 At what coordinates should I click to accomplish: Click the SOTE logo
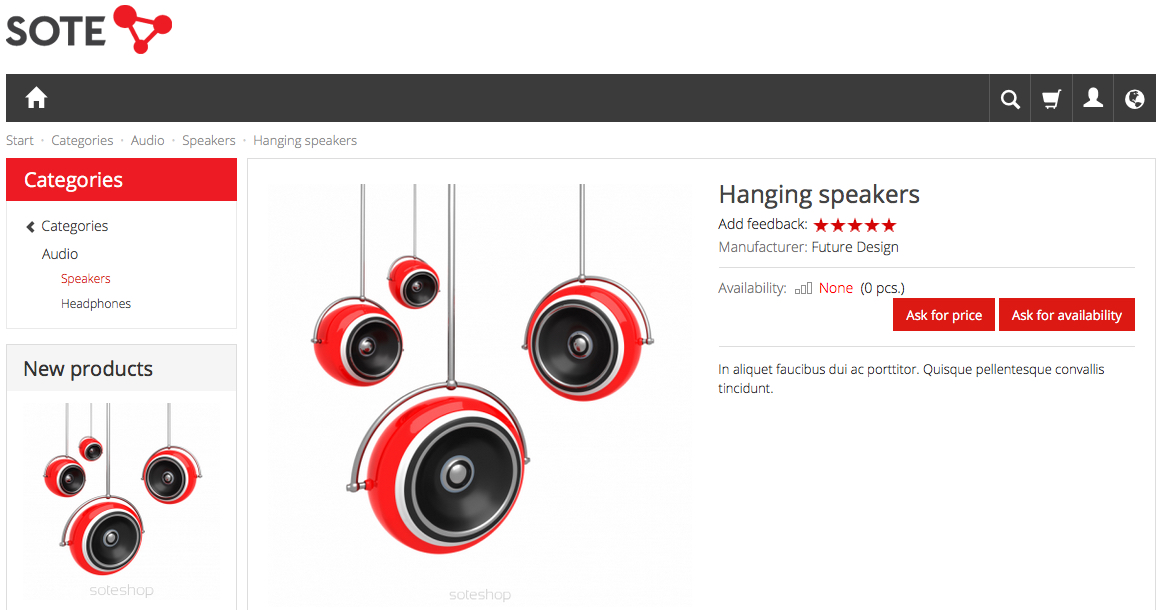[x=89, y=30]
